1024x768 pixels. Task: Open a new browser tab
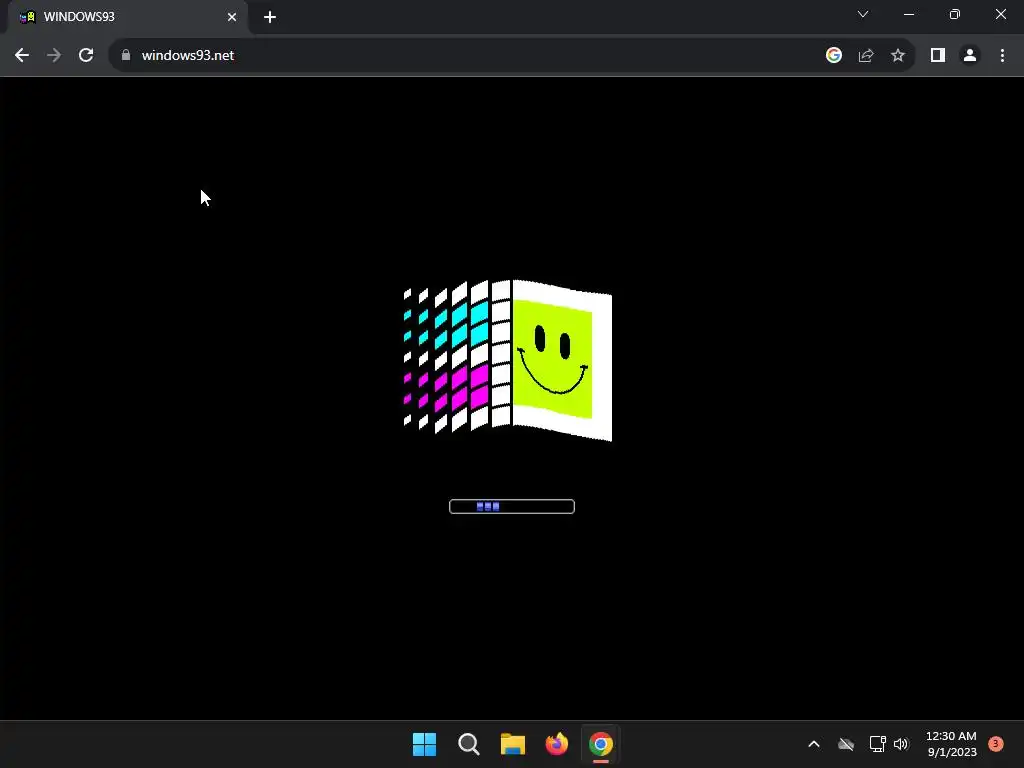coord(270,17)
